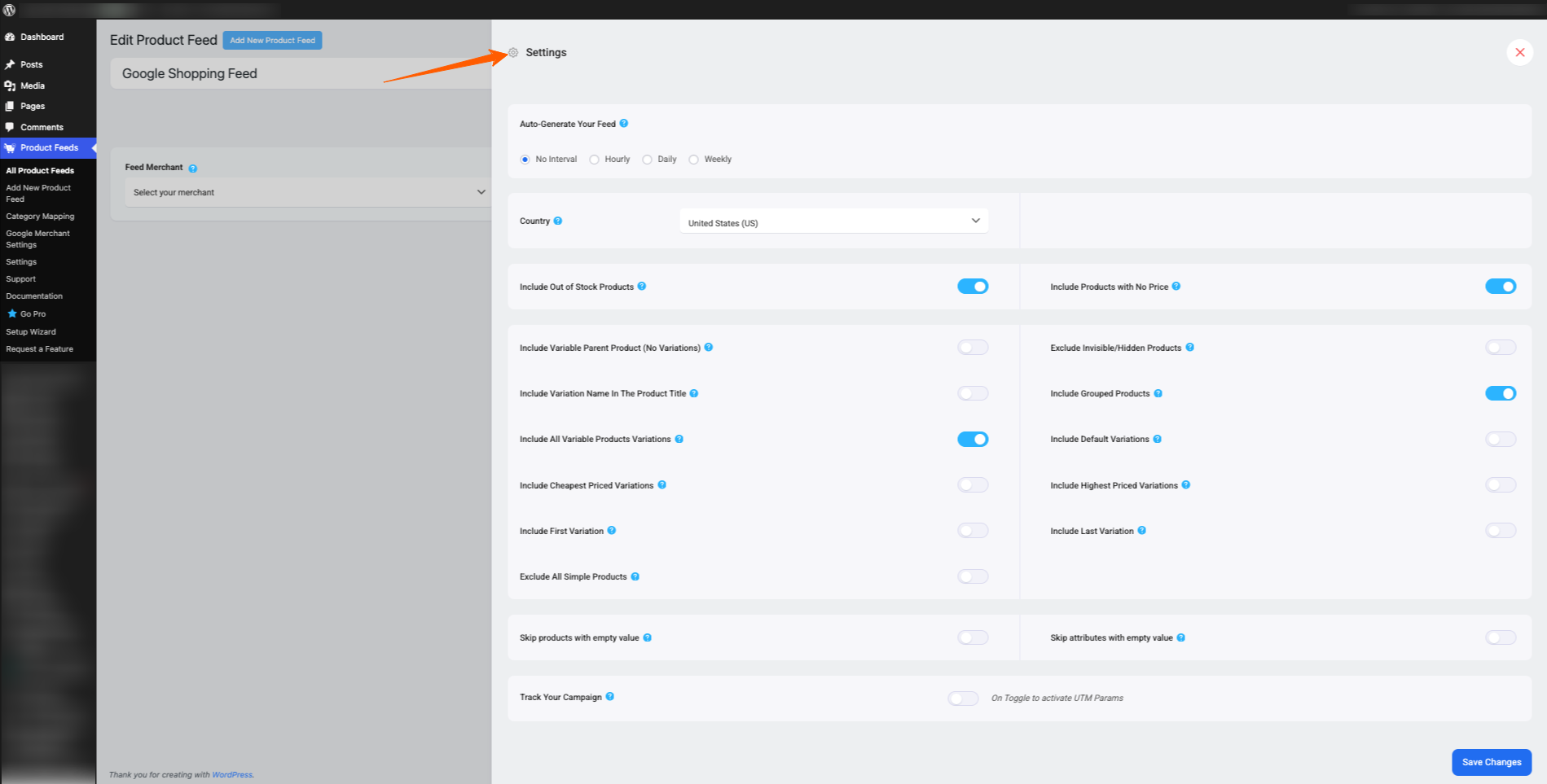1547x784 pixels.
Task: Click help icon next to Feed Merchant
Action: (x=193, y=169)
